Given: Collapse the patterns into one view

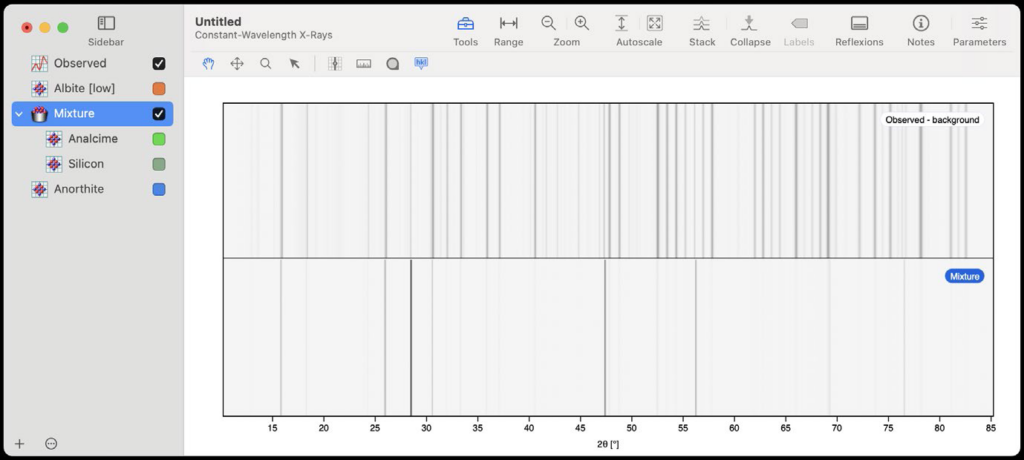Looking at the screenshot, I should tap(749, 24).
